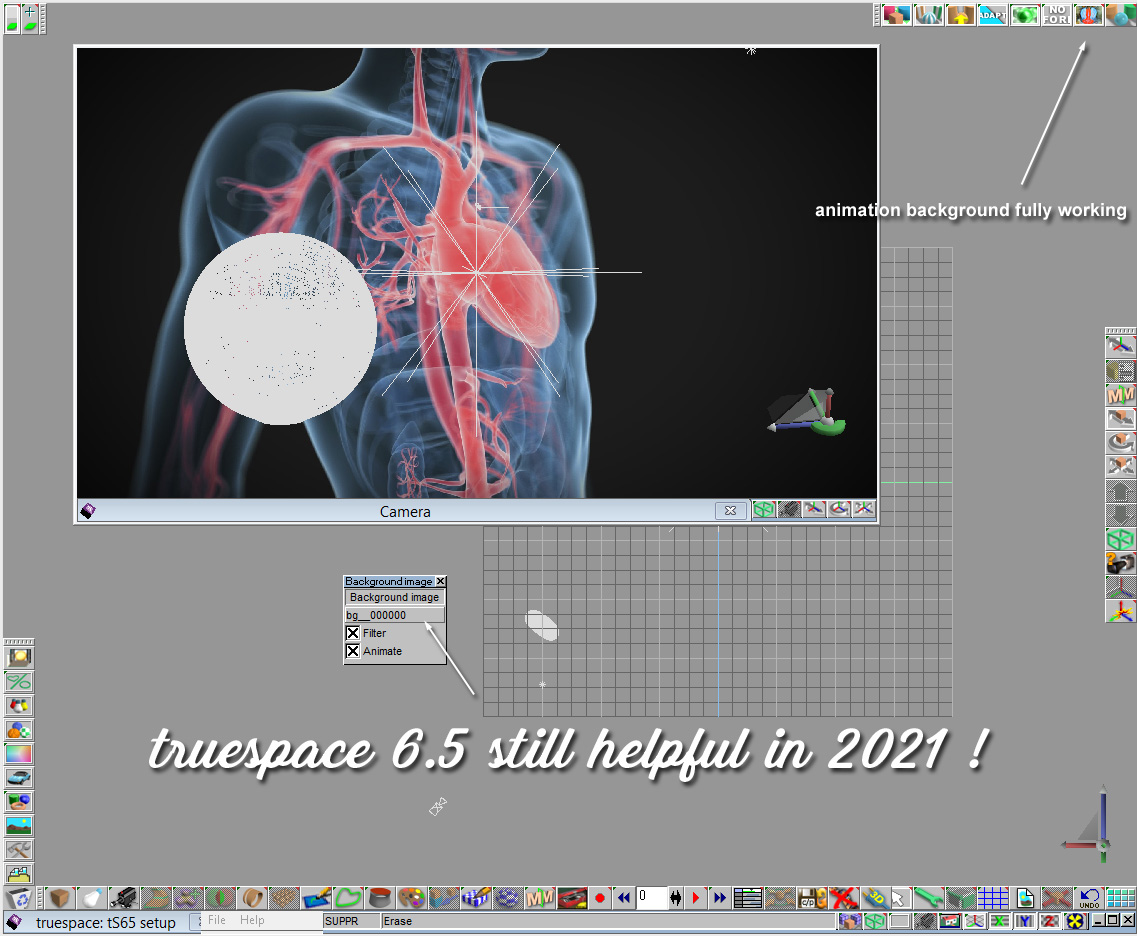Image resolution: width=1137 pixels, height=936 pixels.
Task: Toggle the Y axis lock
Action: click(x=1025, y=921)
